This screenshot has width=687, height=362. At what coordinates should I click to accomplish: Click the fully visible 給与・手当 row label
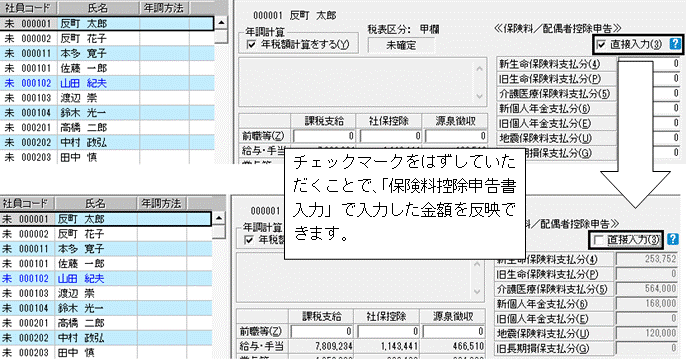click(x=262, y=346)
